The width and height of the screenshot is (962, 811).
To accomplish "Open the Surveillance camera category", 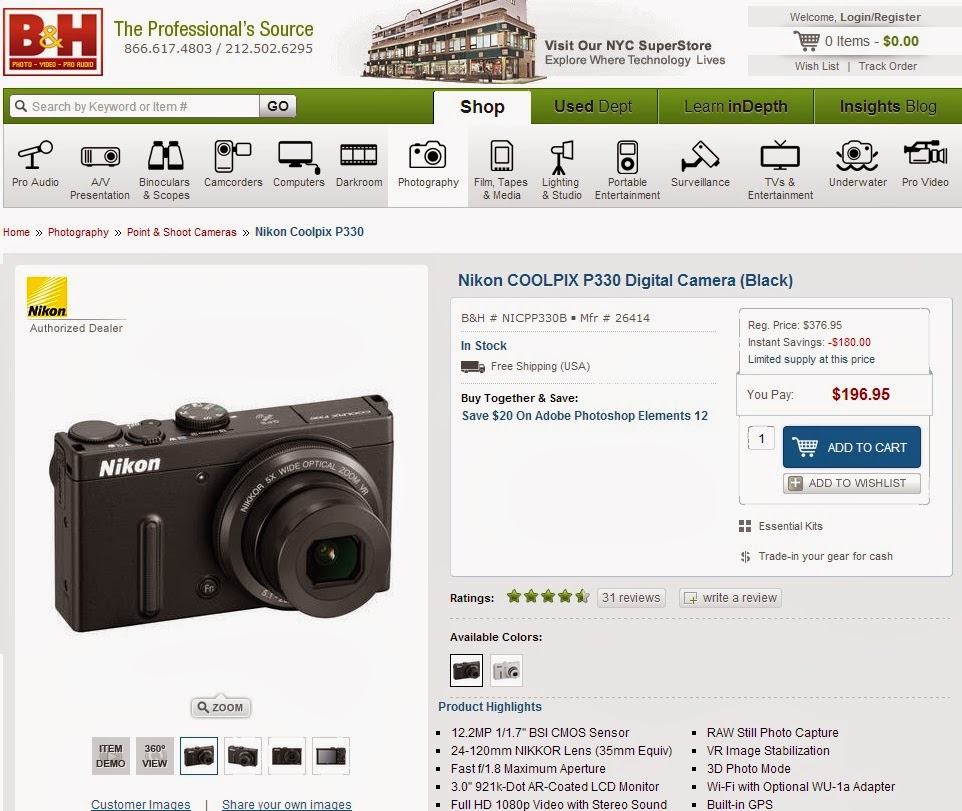I will click(x=700, y=164).
